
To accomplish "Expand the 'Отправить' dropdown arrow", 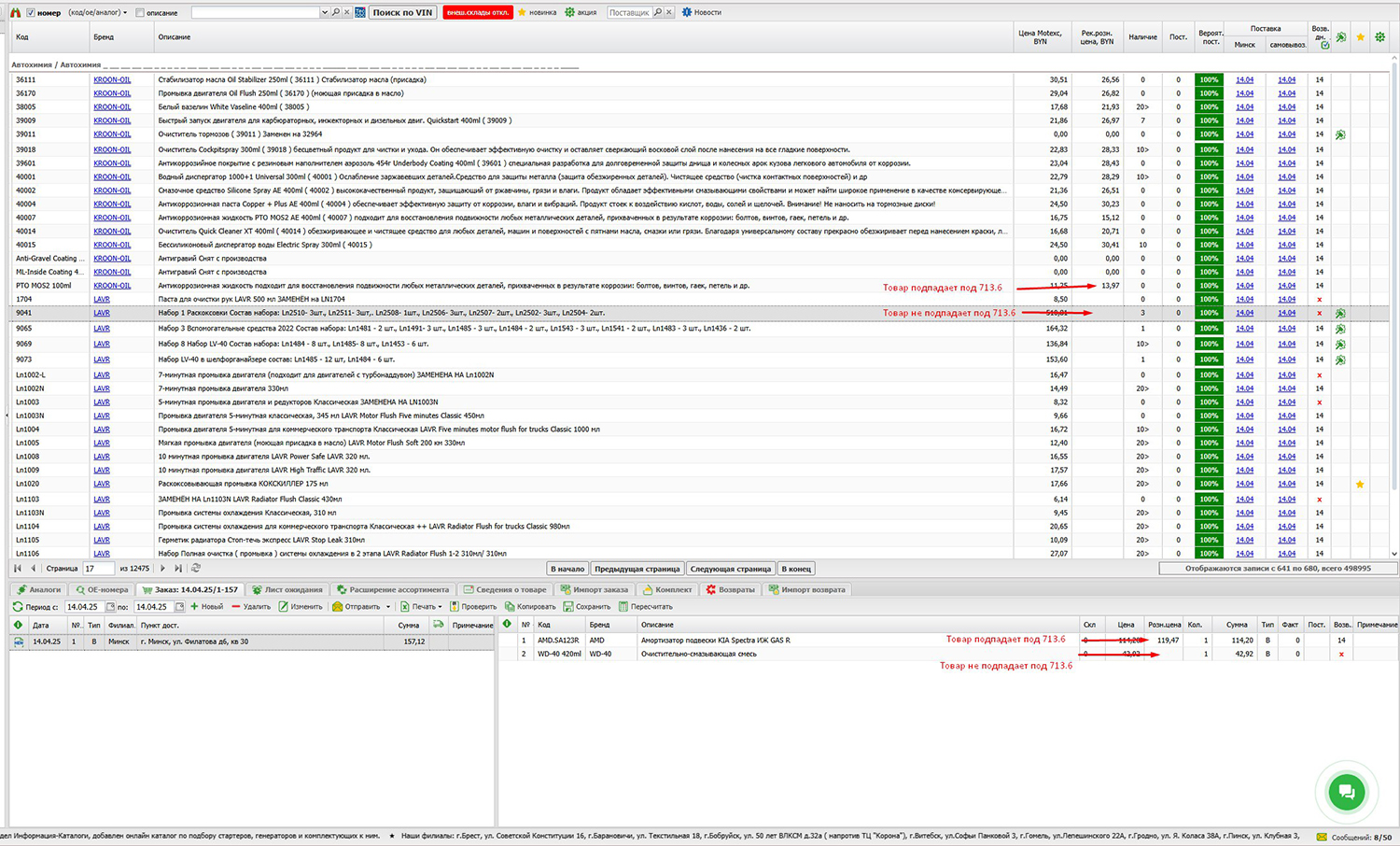I will tap(388, 607).
